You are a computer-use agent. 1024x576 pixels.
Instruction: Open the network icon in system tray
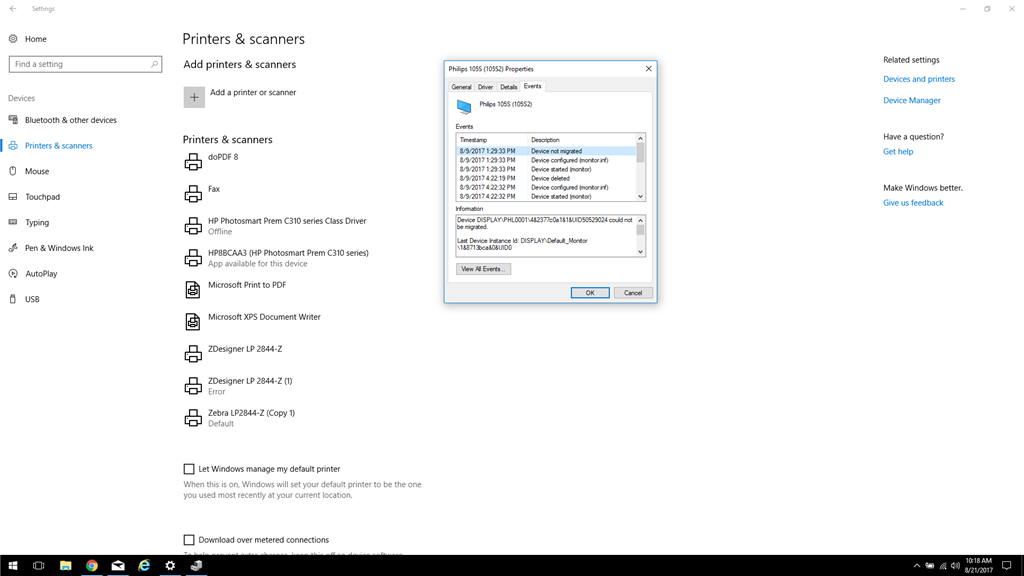(942, 566)
